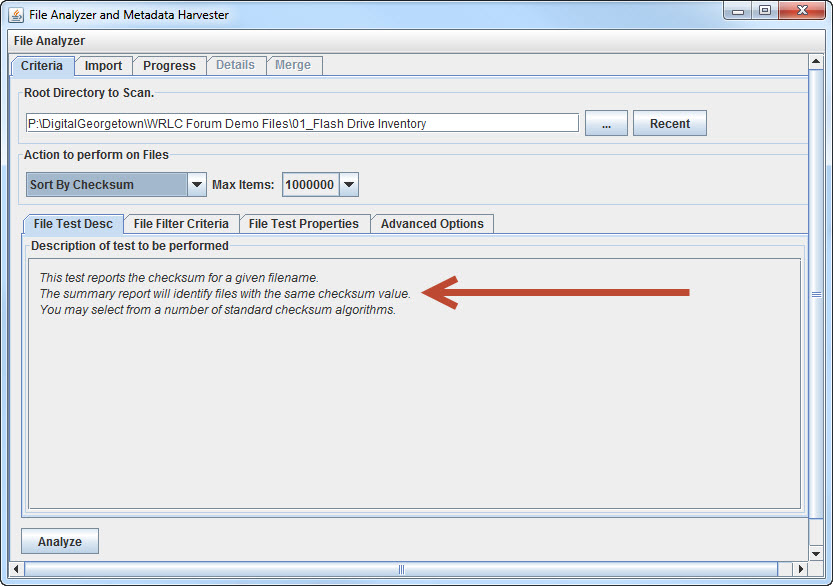Switch to the Import tab
Screen dimensions: 833x586
[103, 66]
